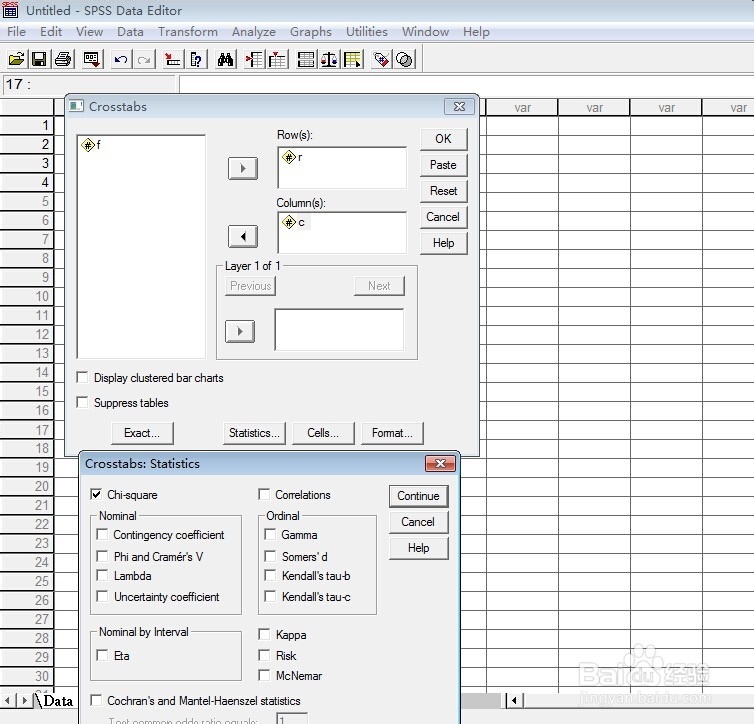754x724 pixels.
Task: Click the Weight Cases scales icon
Action: (x=329, y=60)
